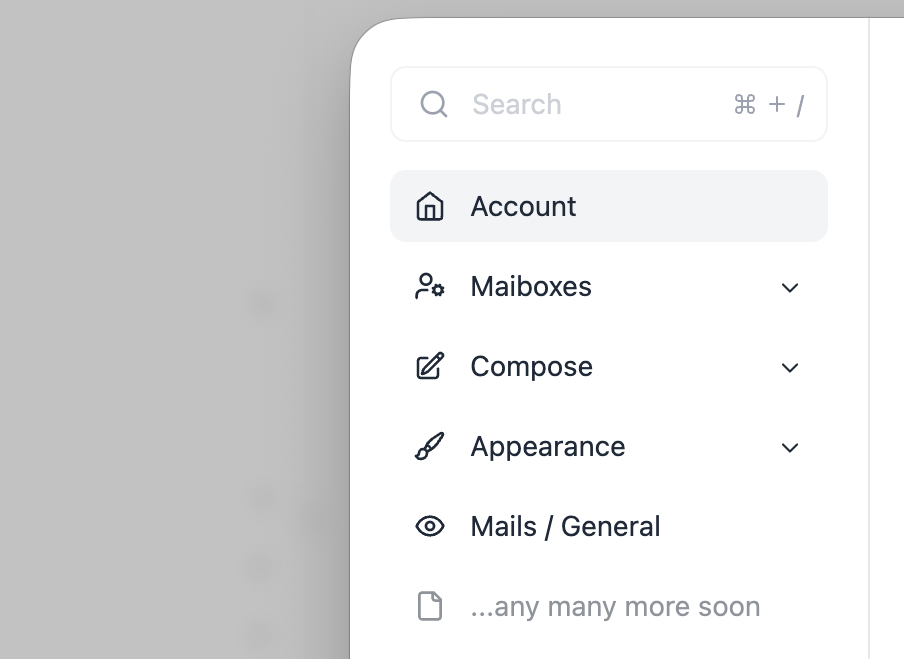Expand the Maiboxes chevron
This screenshot has width=904, height=659.
pos(790,288)
